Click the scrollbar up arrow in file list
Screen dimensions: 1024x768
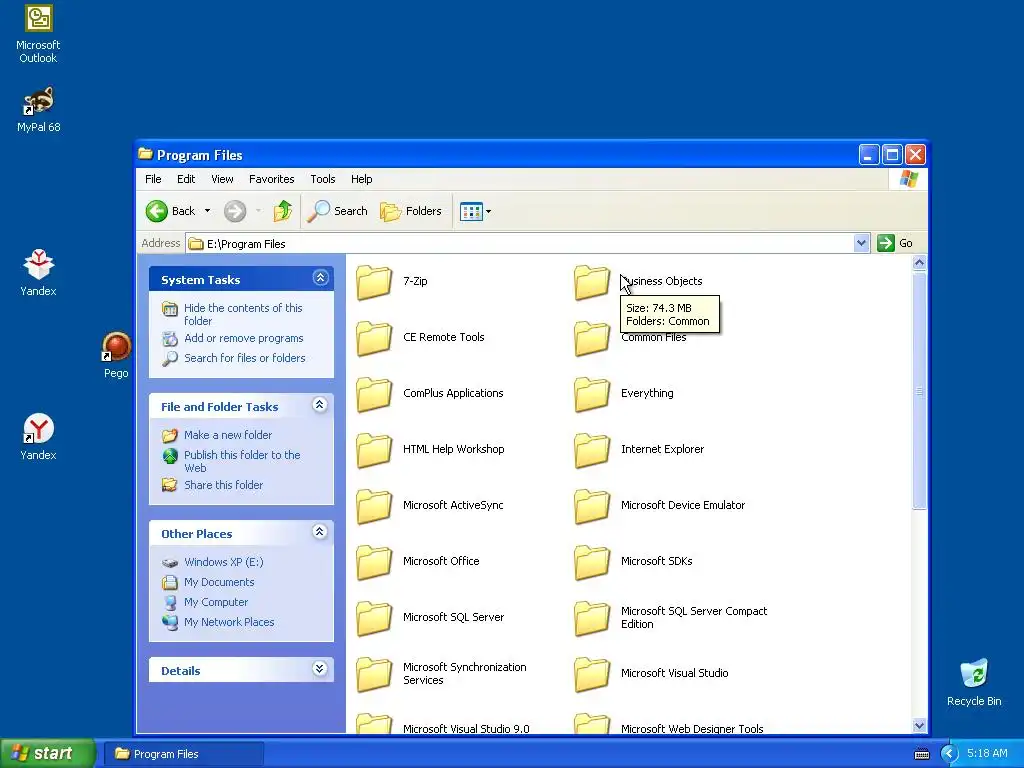920,263
